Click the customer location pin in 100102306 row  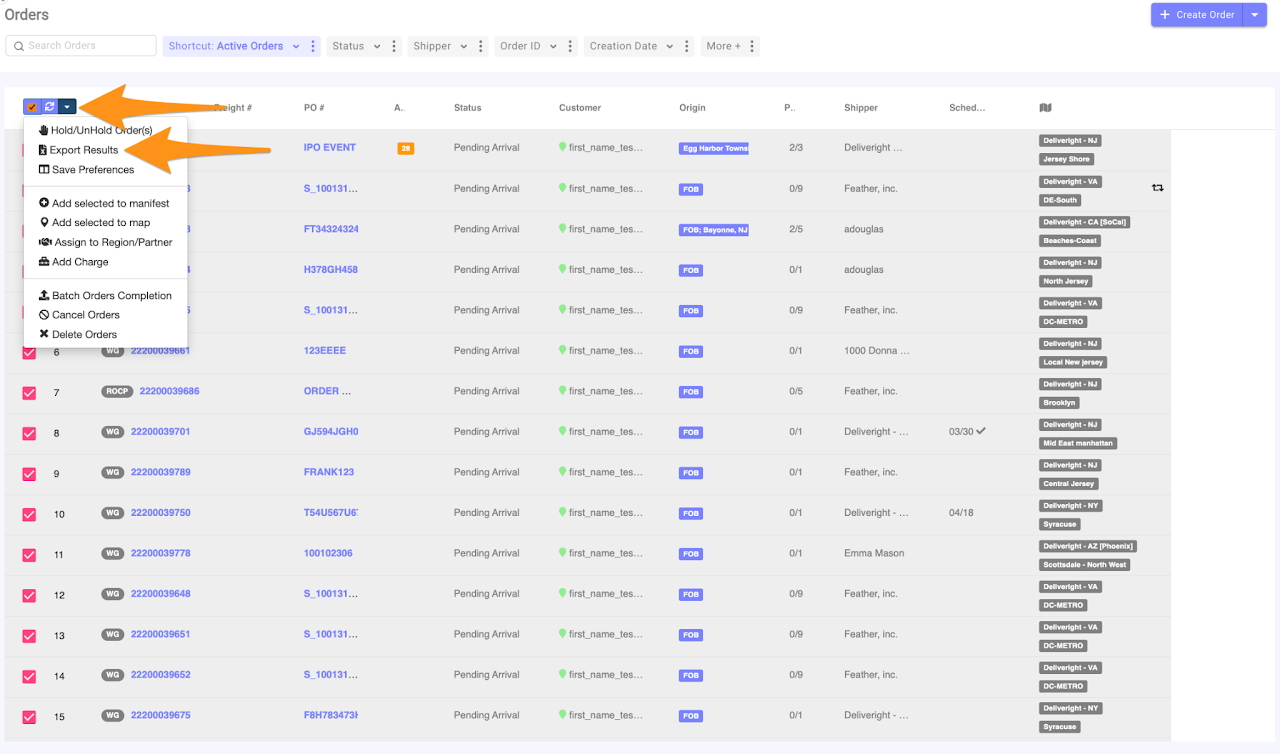pyautogui.click(x=562, y=553)
